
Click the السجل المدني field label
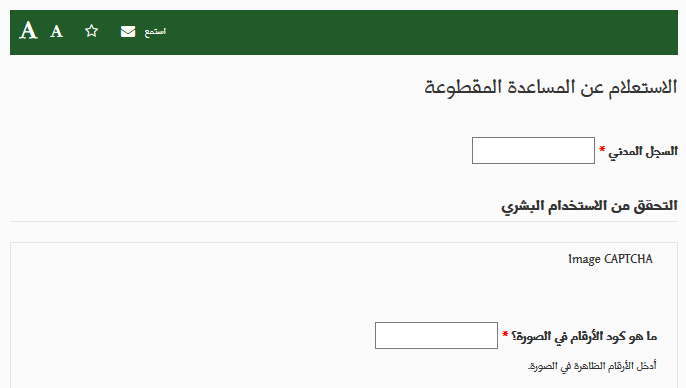(x=643, y=152)
